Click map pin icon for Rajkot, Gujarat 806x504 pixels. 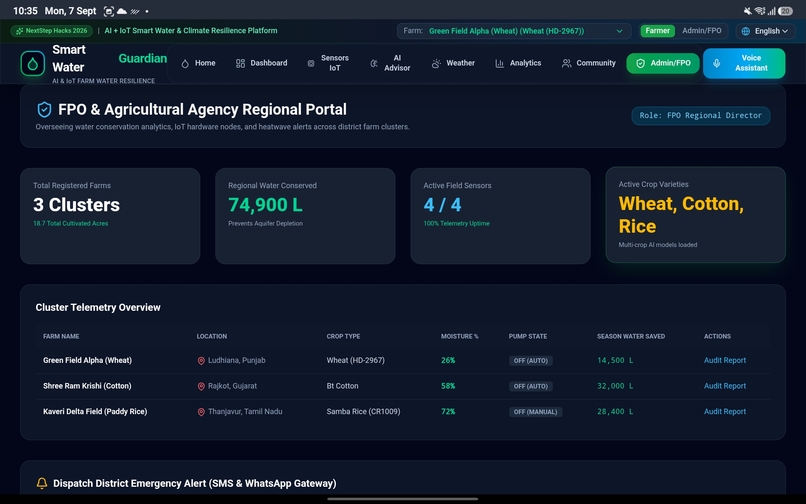201,386
